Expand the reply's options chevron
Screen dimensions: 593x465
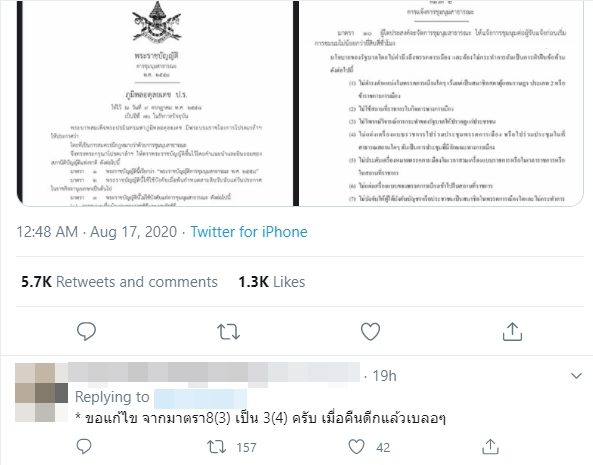[576, 376]
